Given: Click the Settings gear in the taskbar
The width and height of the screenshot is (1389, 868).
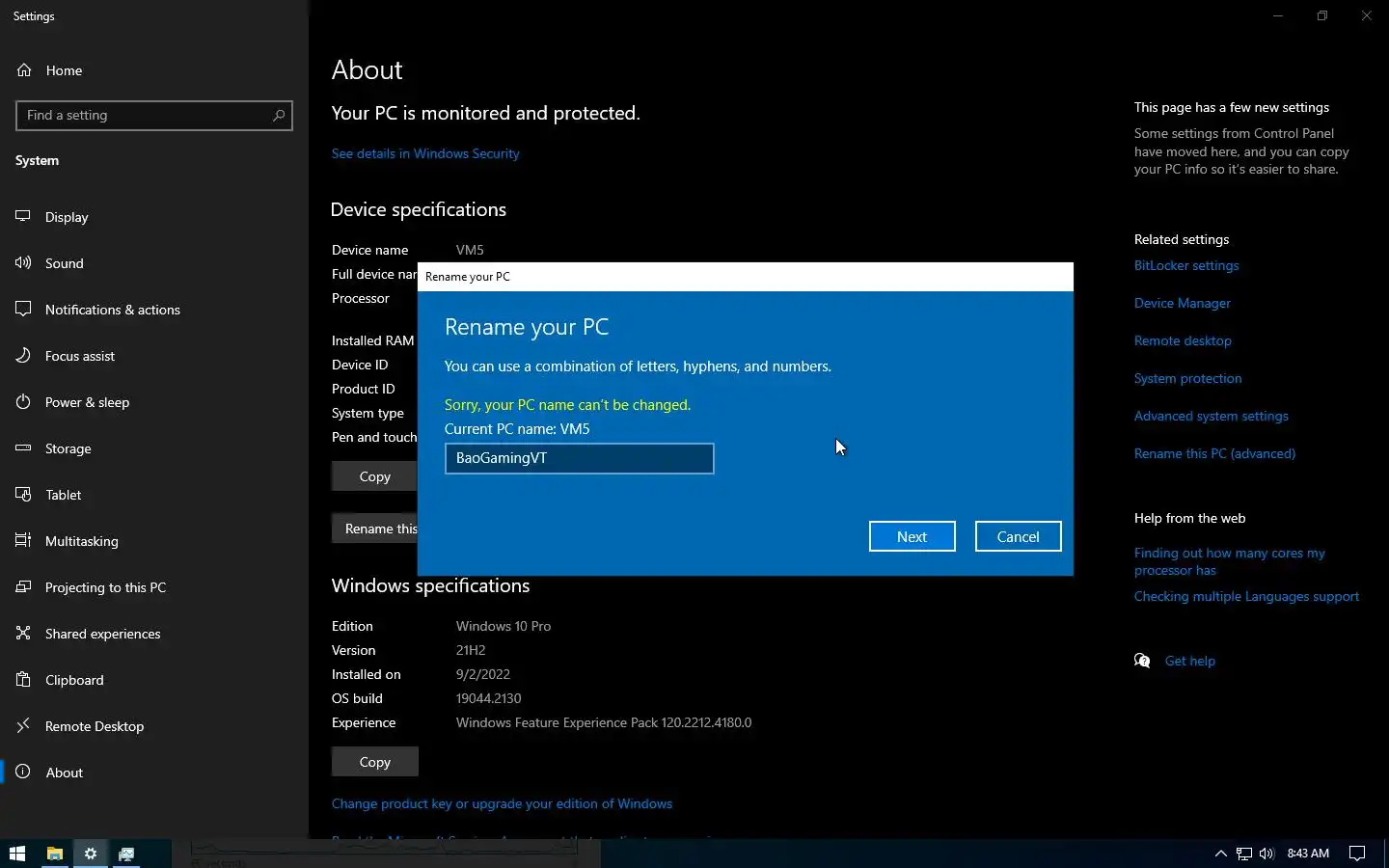Looking at the screenshot, I should pyautogui.click(x=91, y=854).
